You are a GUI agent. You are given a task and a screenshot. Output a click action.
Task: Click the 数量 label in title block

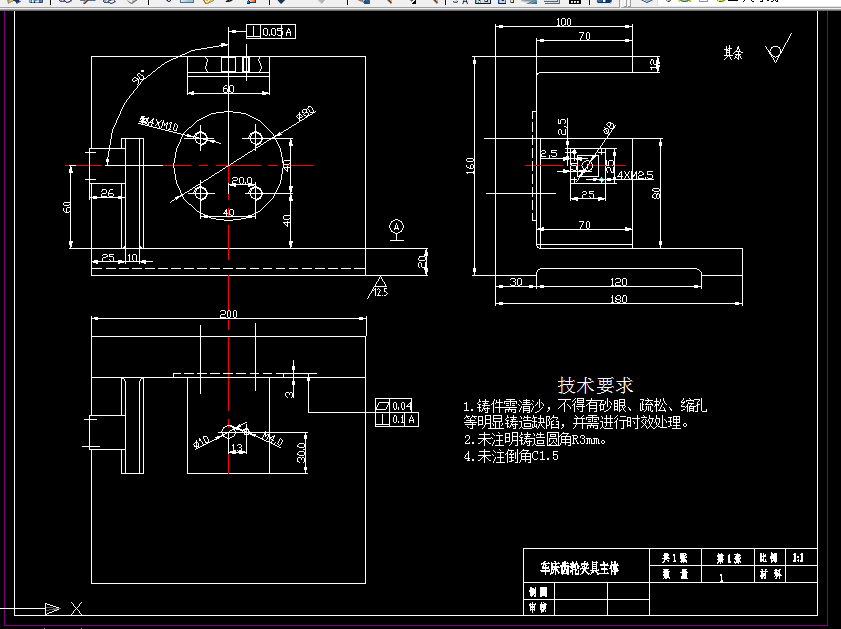675,574
